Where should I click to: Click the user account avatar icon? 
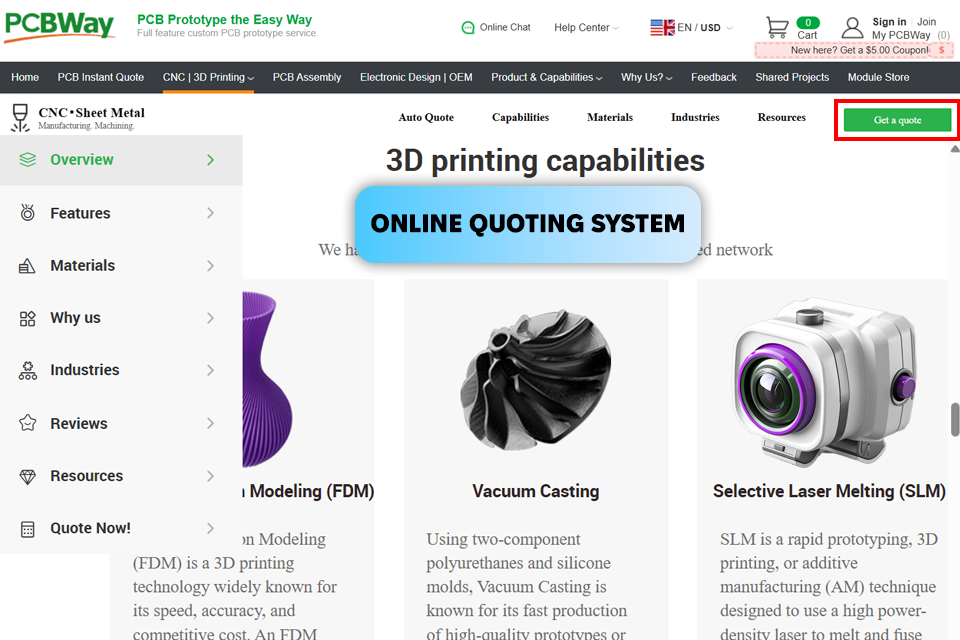[x=852, y=28]
